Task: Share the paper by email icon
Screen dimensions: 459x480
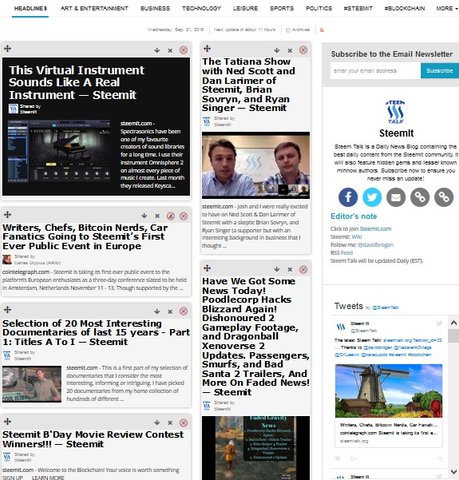Action: pyautogui.click(x=396, y=197)
